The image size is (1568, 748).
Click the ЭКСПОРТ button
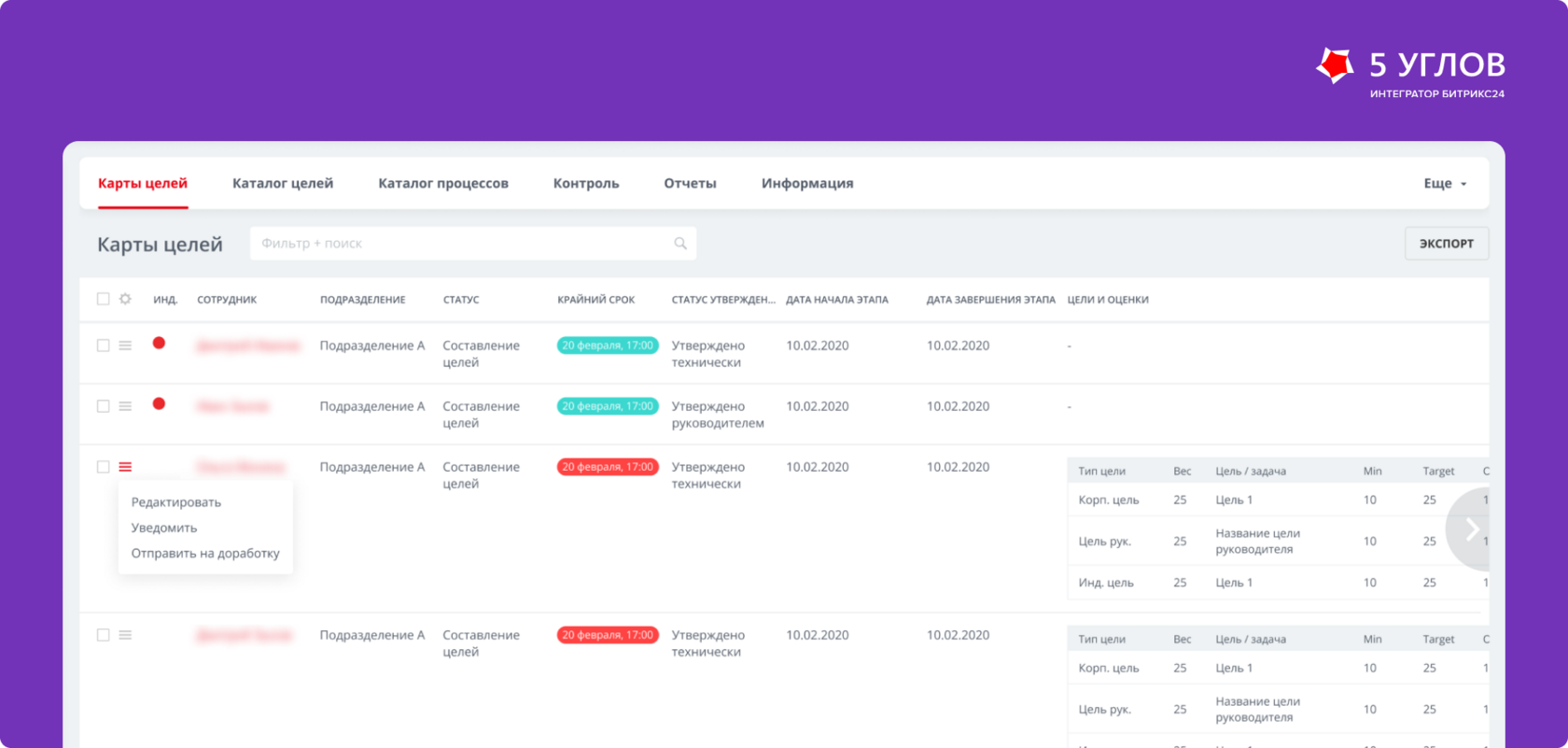click(1447, 244)
